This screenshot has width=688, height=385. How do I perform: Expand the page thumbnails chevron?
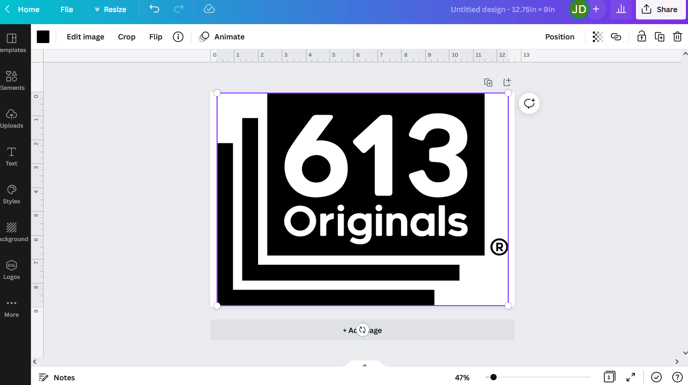coord(364,365)
